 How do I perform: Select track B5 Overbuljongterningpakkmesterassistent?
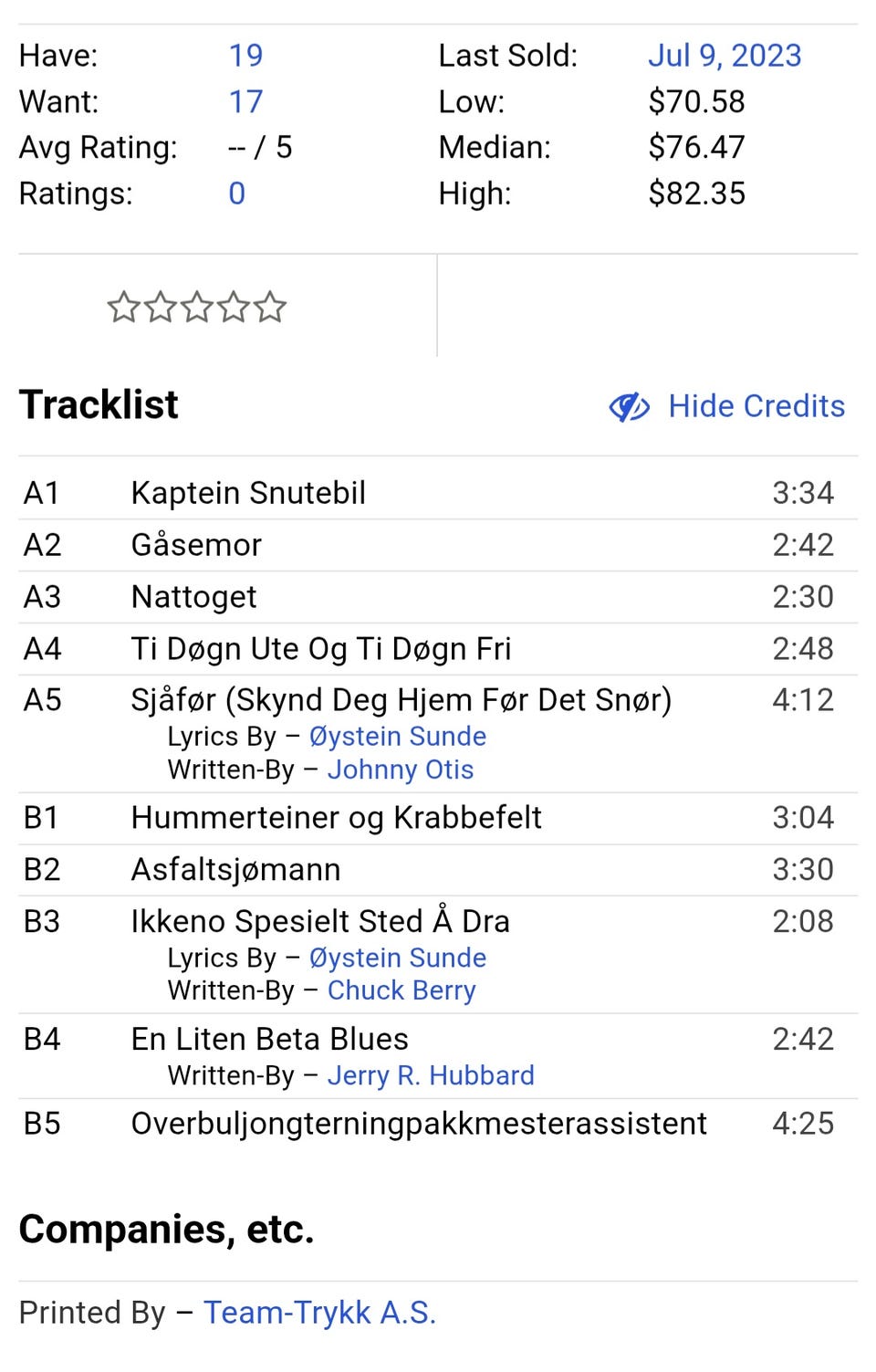[x=419, y=1124]
